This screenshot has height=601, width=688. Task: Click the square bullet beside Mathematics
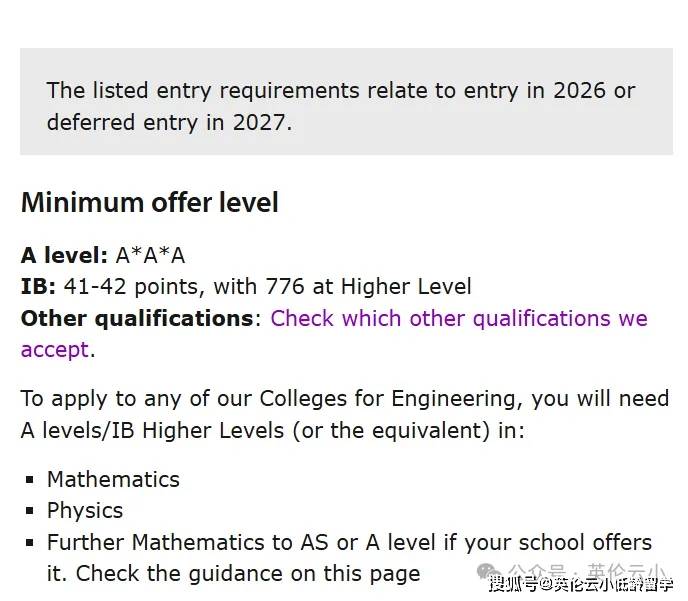(31, 480)
